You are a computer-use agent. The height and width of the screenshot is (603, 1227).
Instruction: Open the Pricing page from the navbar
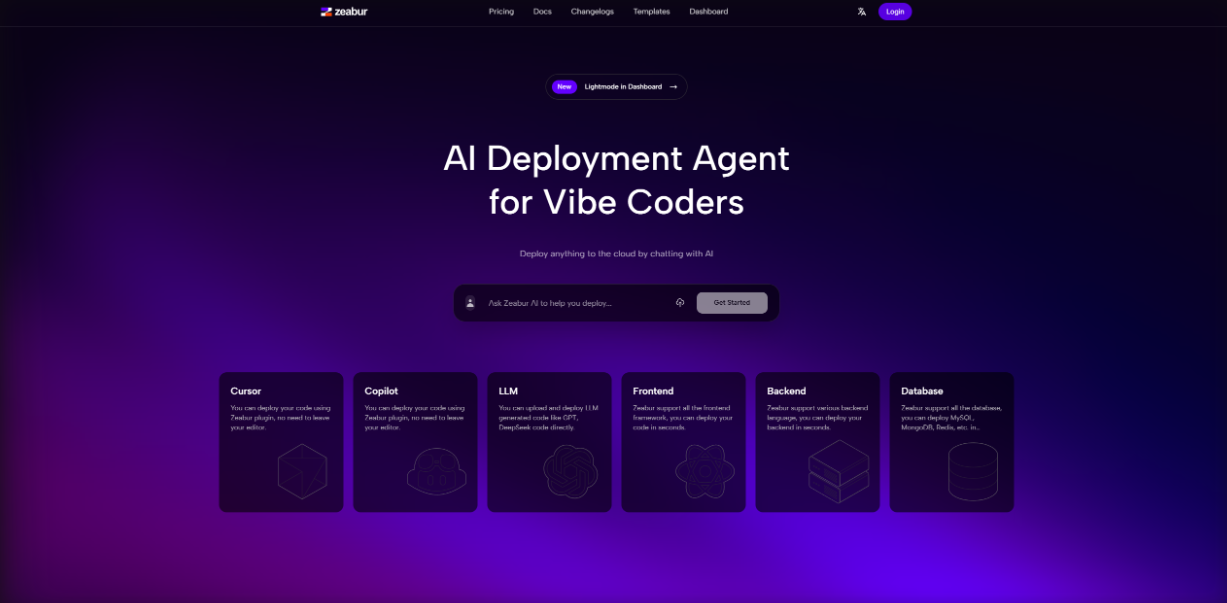coord(501,12)
